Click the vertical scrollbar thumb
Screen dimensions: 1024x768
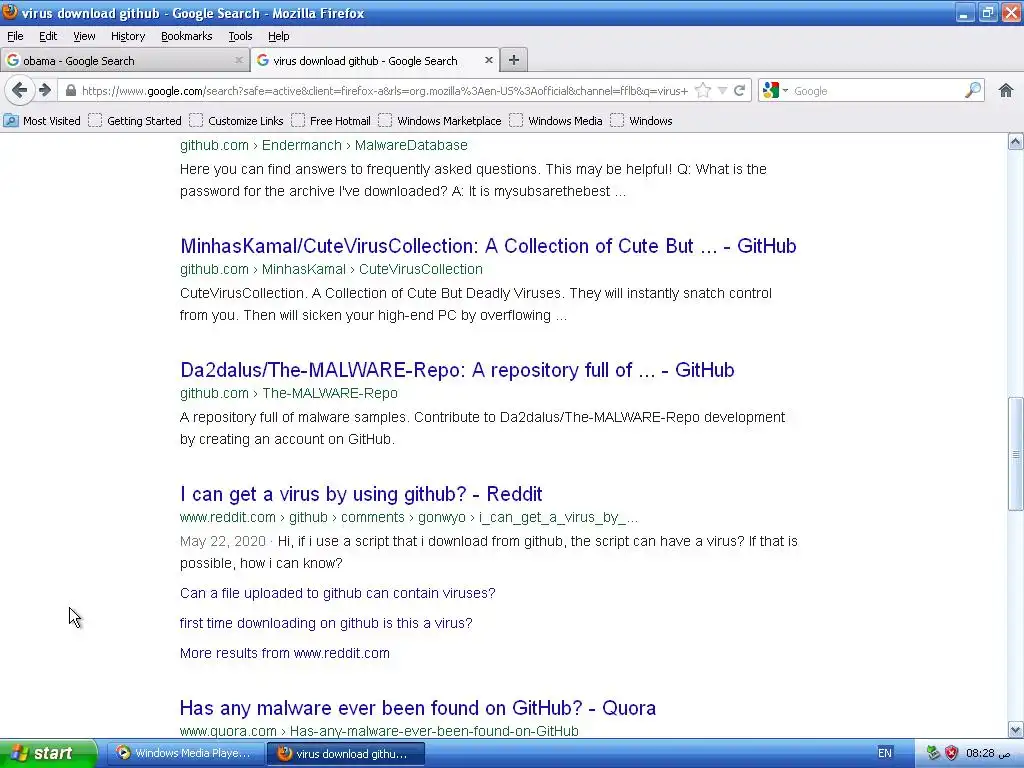pyautogui.click(x=1016, y=453)
